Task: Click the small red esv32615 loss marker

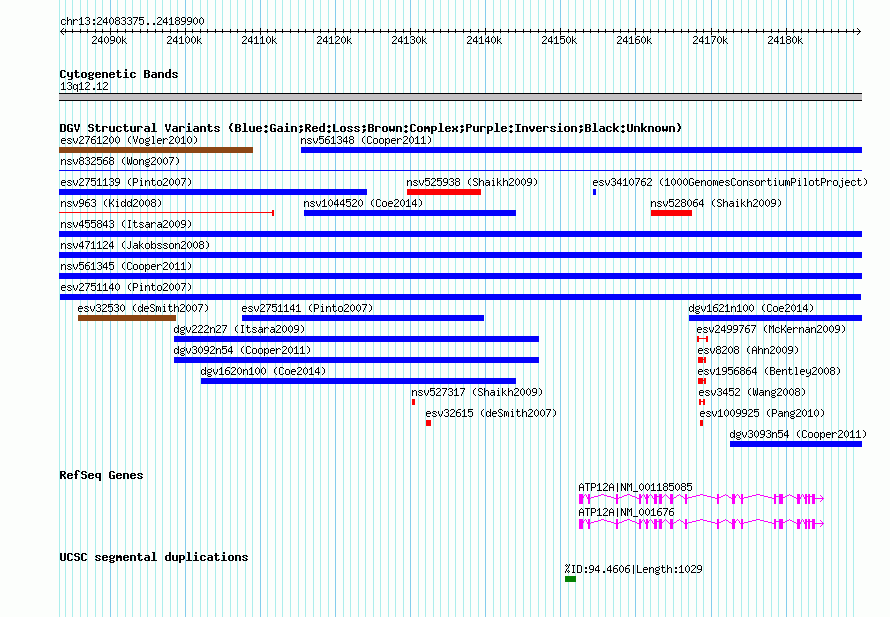Action: tap(429, 423)
